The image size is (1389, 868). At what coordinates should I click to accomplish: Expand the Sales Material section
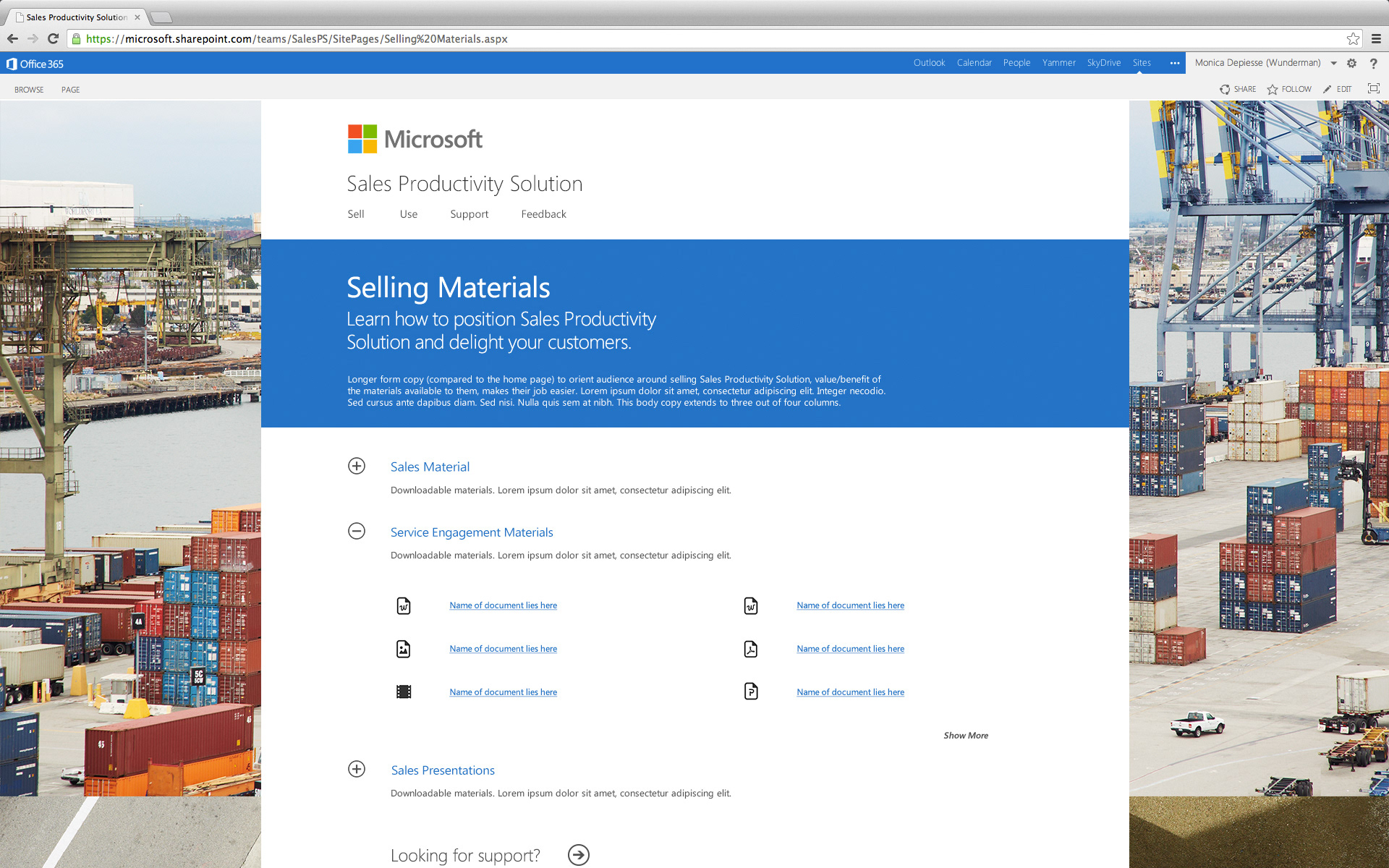357,466
